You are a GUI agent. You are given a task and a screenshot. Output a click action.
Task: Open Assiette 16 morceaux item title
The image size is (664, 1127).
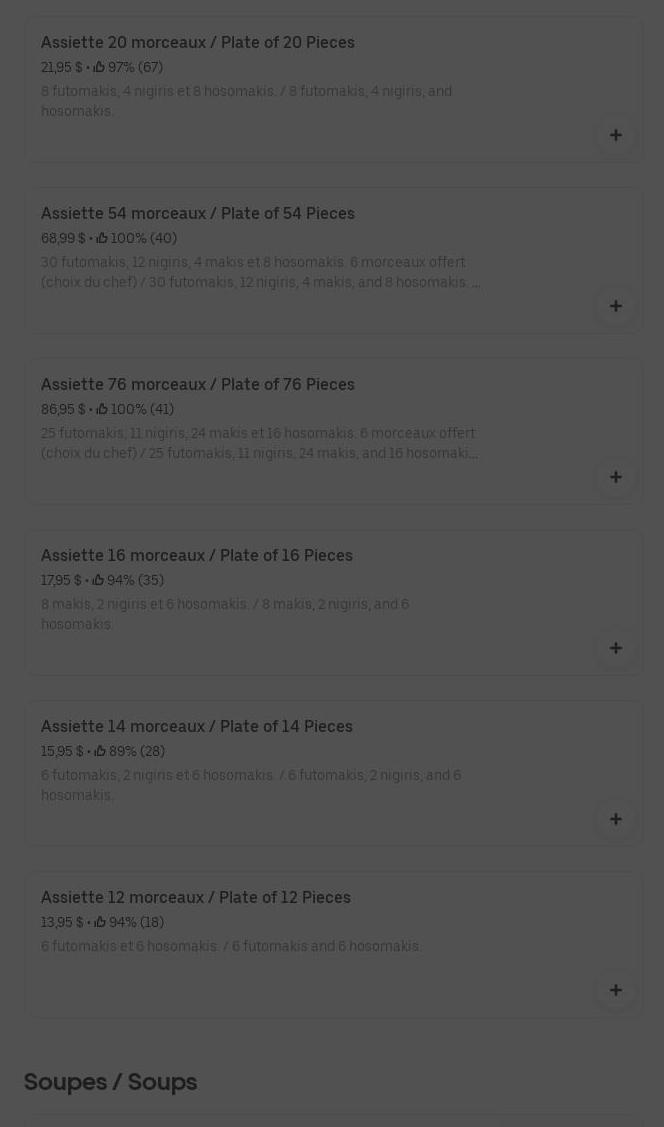197,556
